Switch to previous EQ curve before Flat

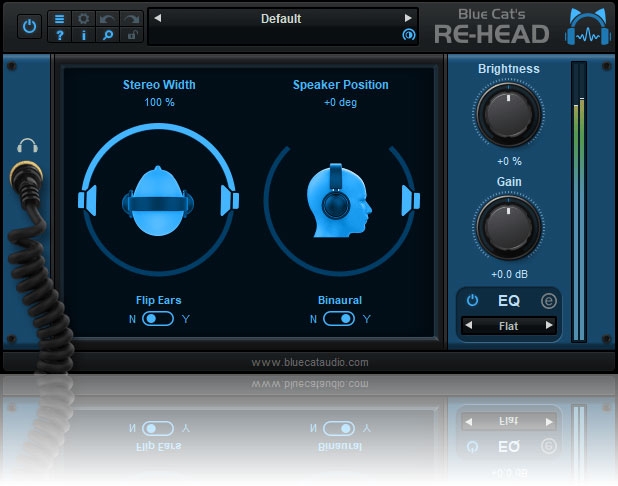[x=469, y=326]
